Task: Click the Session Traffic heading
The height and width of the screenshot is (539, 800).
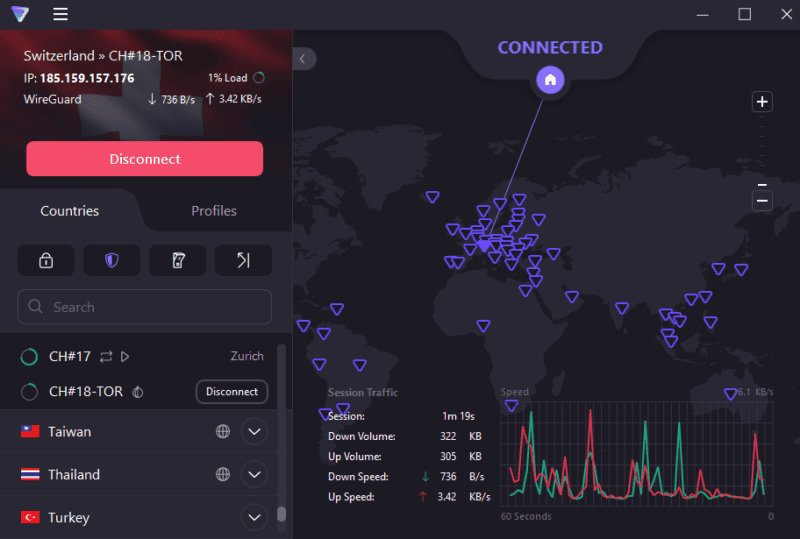Action: click(363, 392)
